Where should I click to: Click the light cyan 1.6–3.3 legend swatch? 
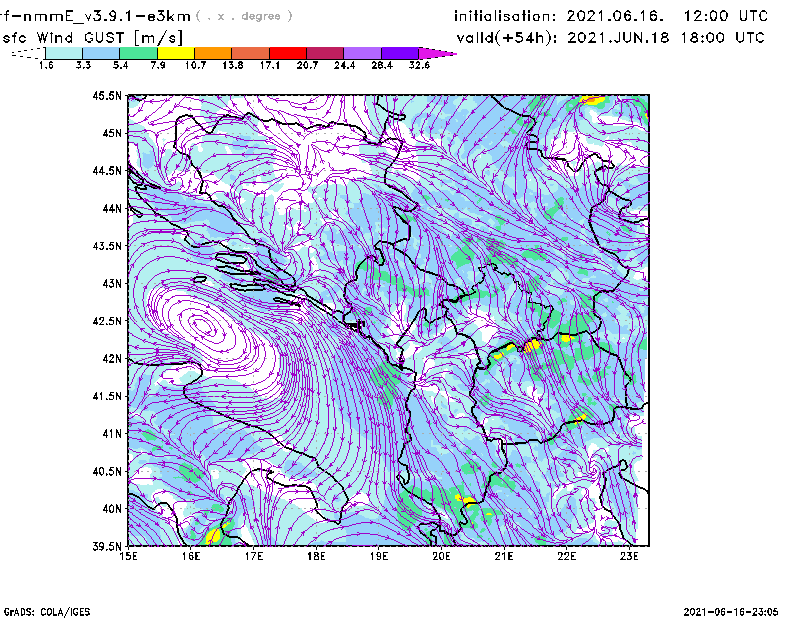tap(64, 53)
